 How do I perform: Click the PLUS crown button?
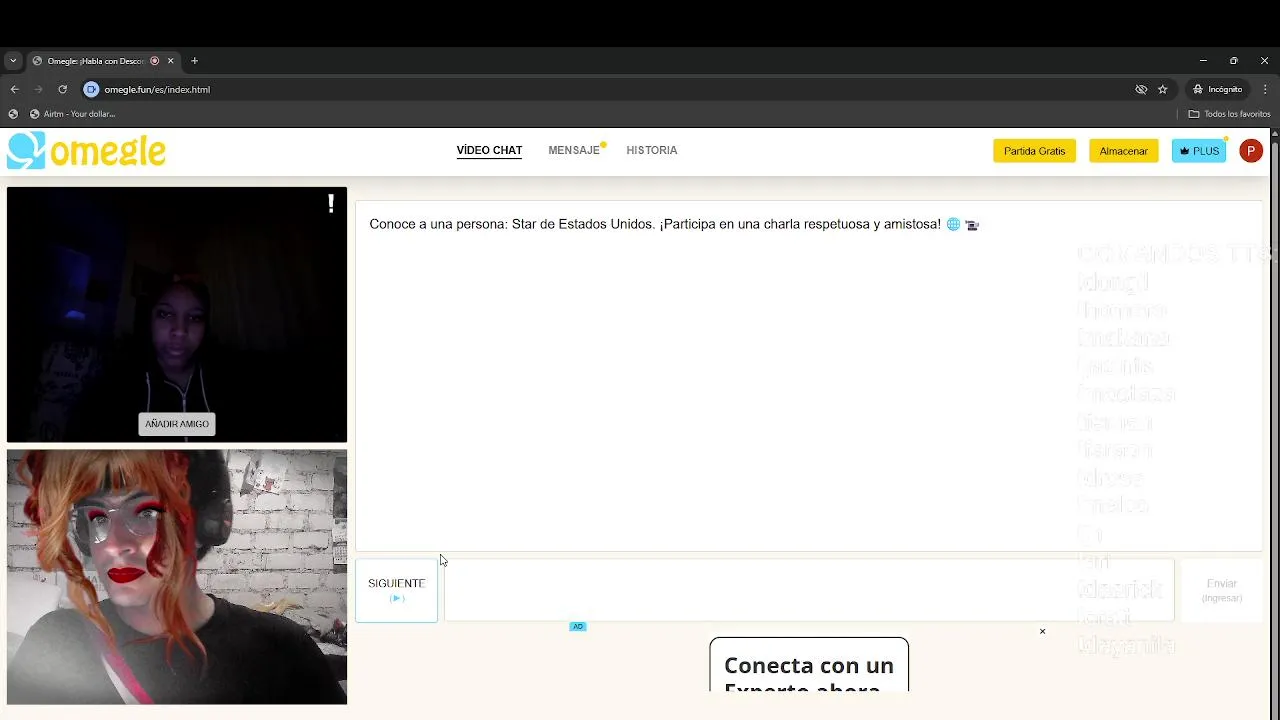(x=1199, y=151)
